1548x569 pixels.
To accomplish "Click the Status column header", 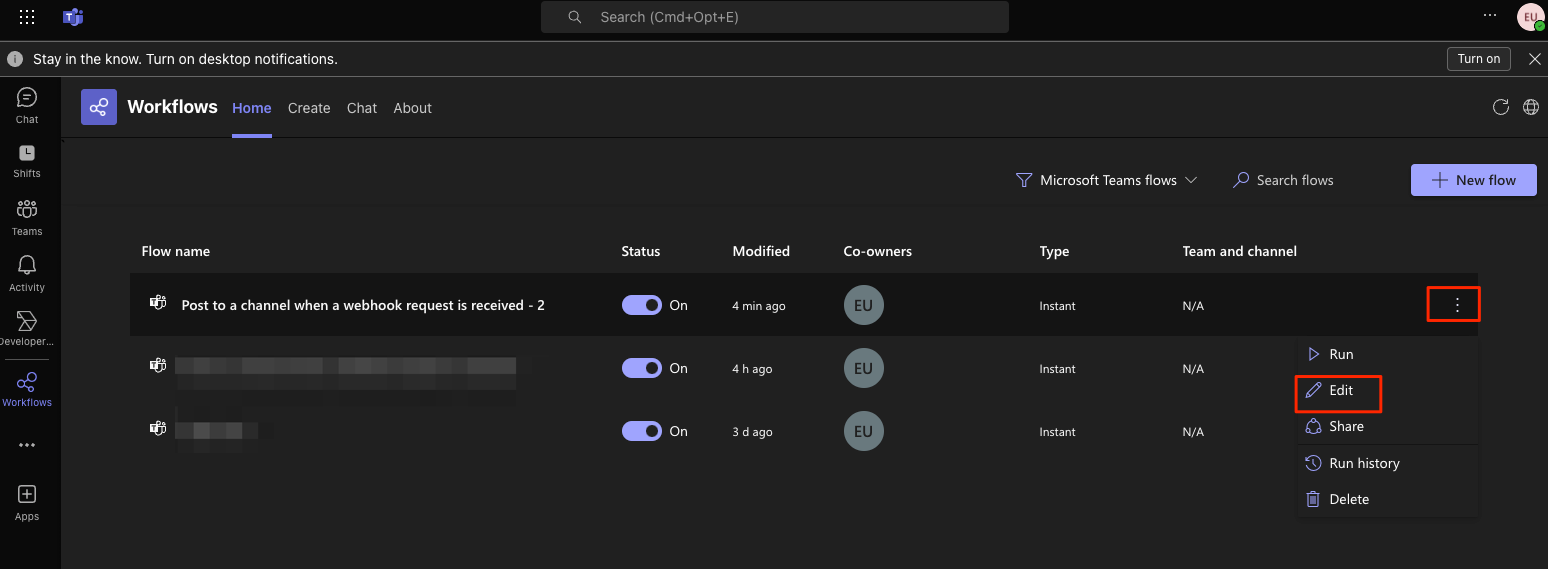I will click(x=641, y=251).
